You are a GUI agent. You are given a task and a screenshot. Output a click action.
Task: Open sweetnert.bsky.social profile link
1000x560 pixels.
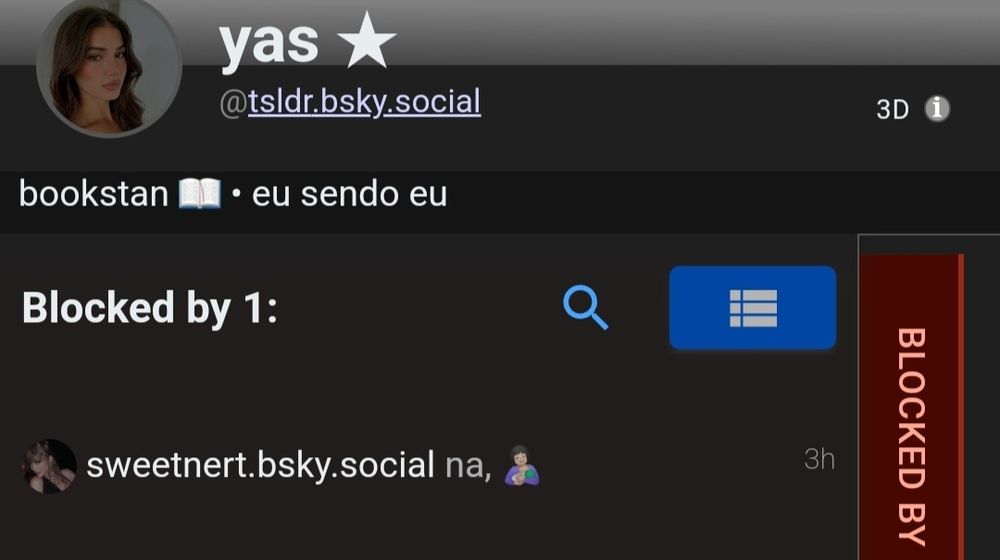[x=260, y=465]
